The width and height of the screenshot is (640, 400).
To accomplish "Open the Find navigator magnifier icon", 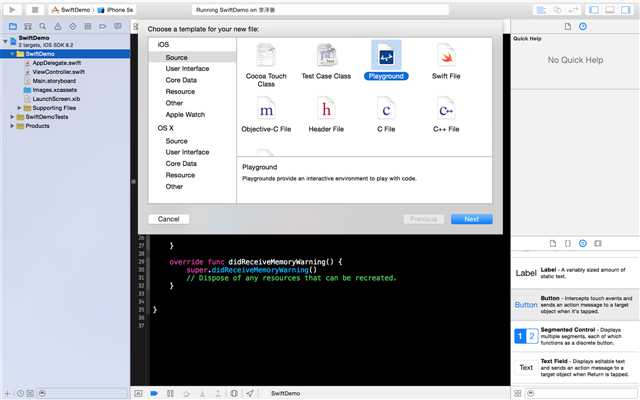I will pyautogui.click(x=43, y=27).
